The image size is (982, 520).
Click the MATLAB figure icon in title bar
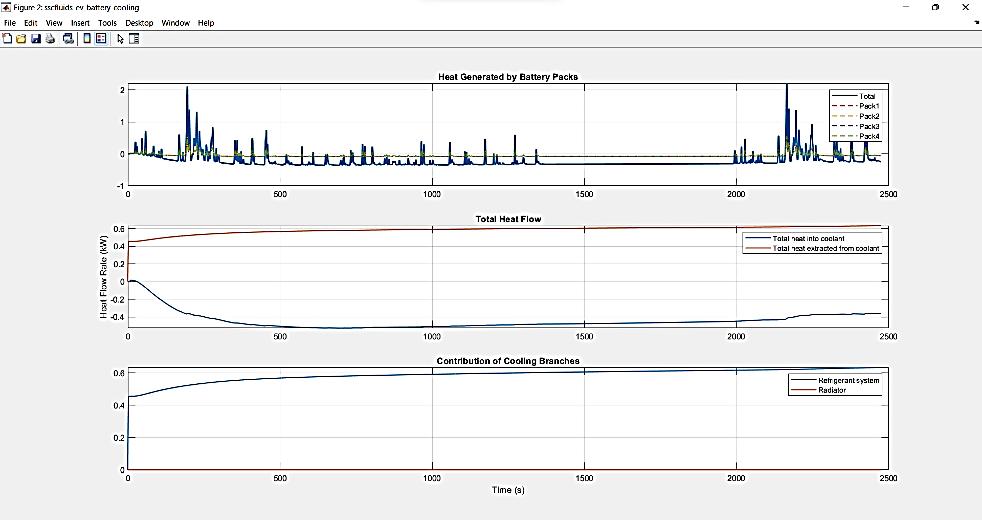[6, 8]
